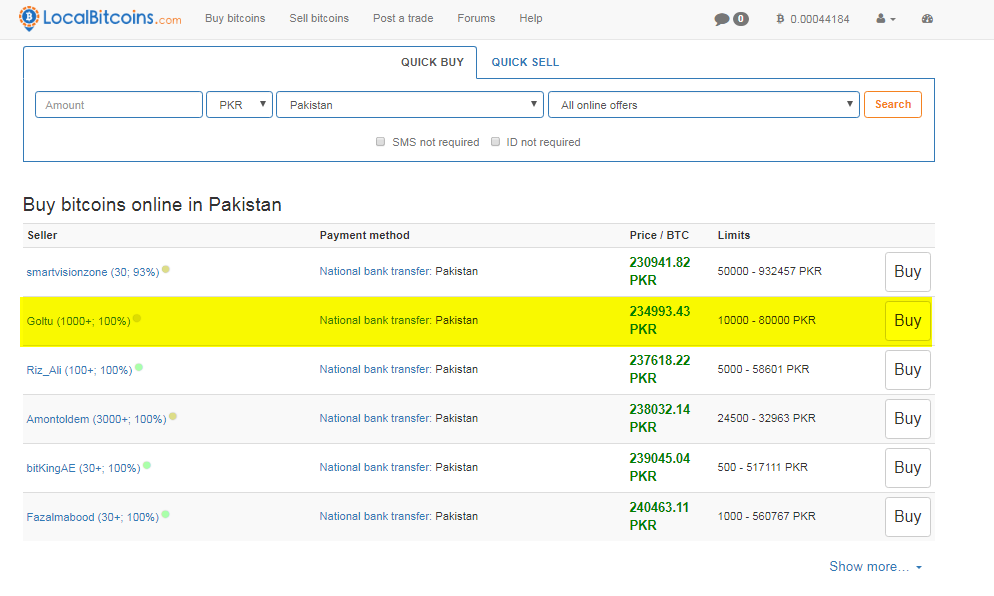Open the Buy bitcoins menu
Viewport: 994px width, 596px height.
tap(235, 18)
